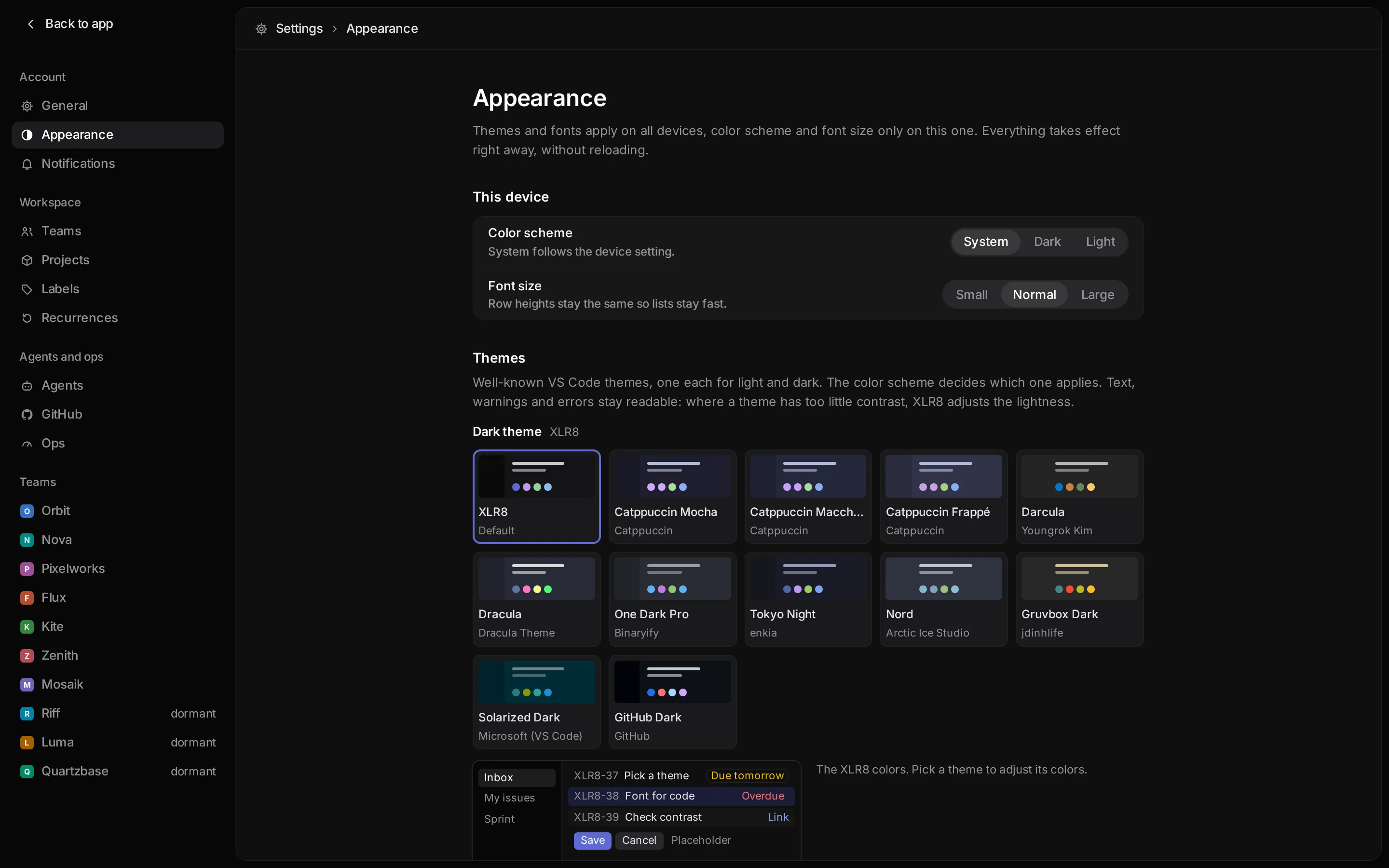1389x868 pixels.
Task: Click the Pixelworks team badge icon
Action: pyautogui.click(x=27, y=569)
